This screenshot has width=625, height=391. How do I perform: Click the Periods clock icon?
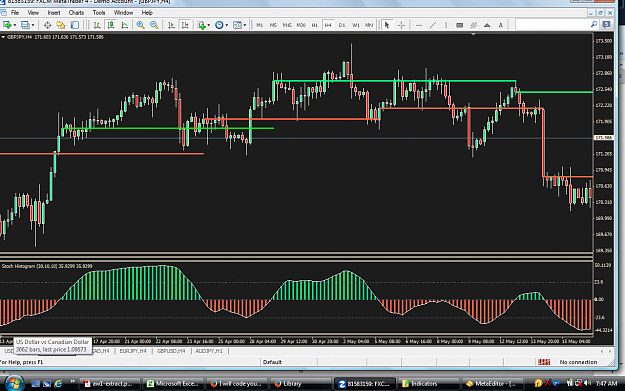point(219,25)
